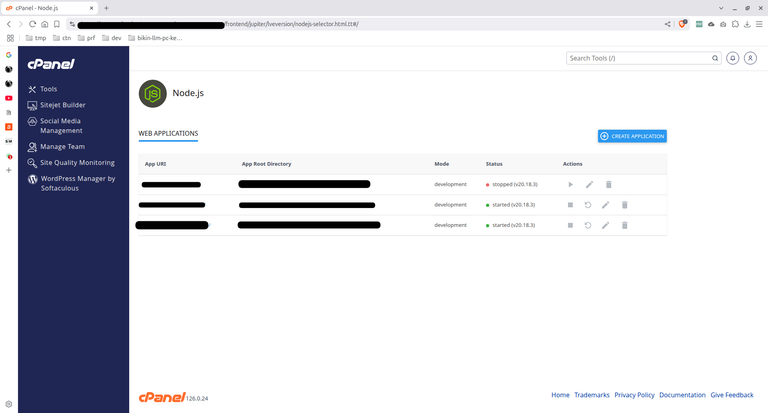Bookmark the page with the bookmark icon
The height and width of the screenshot is (413, 768).
click(57, 24)
